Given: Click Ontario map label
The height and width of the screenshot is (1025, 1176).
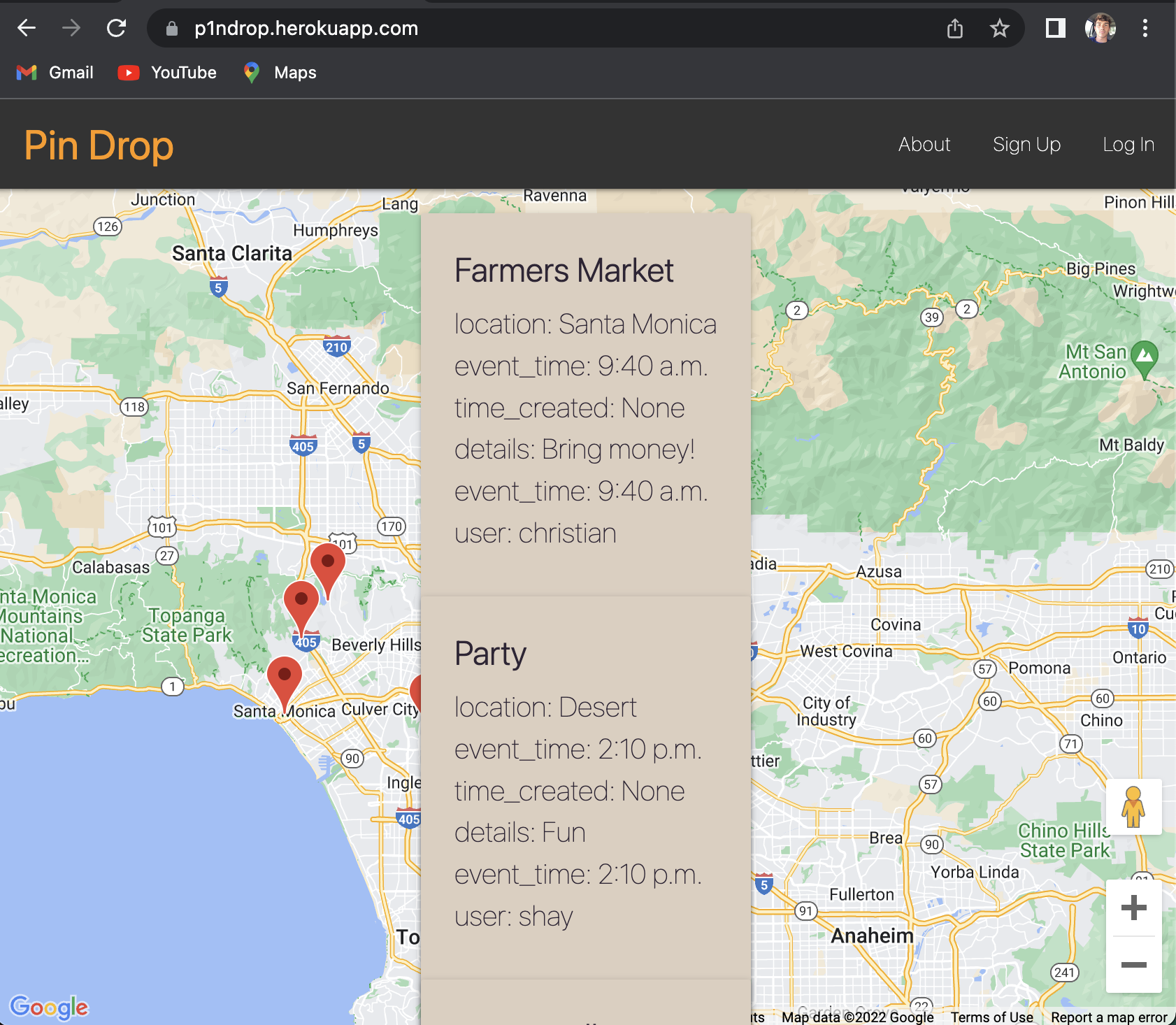Looking at the screenshot, I should pos(1139,657).
